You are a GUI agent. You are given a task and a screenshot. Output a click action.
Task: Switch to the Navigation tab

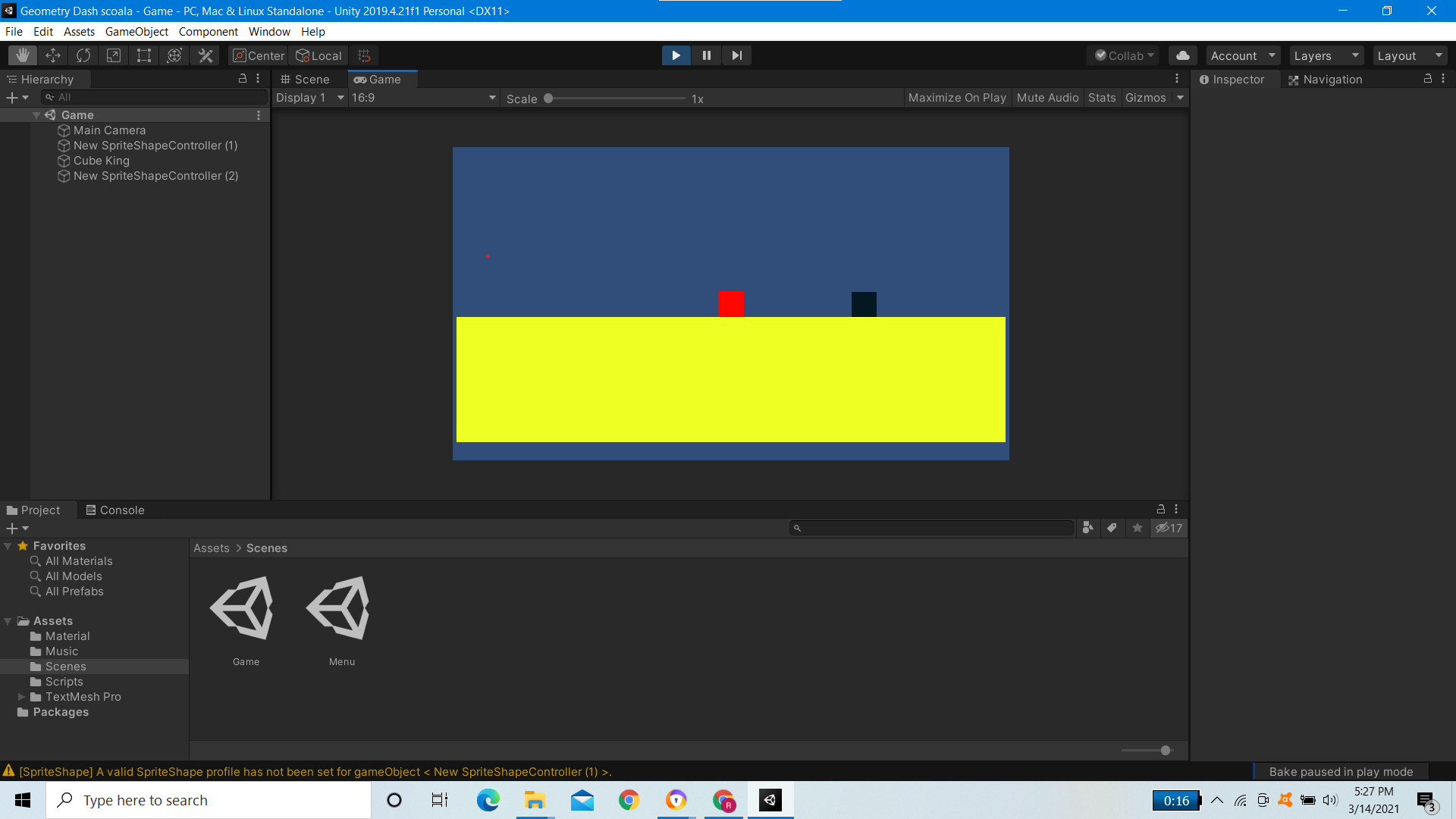[x=1326, y=79]
